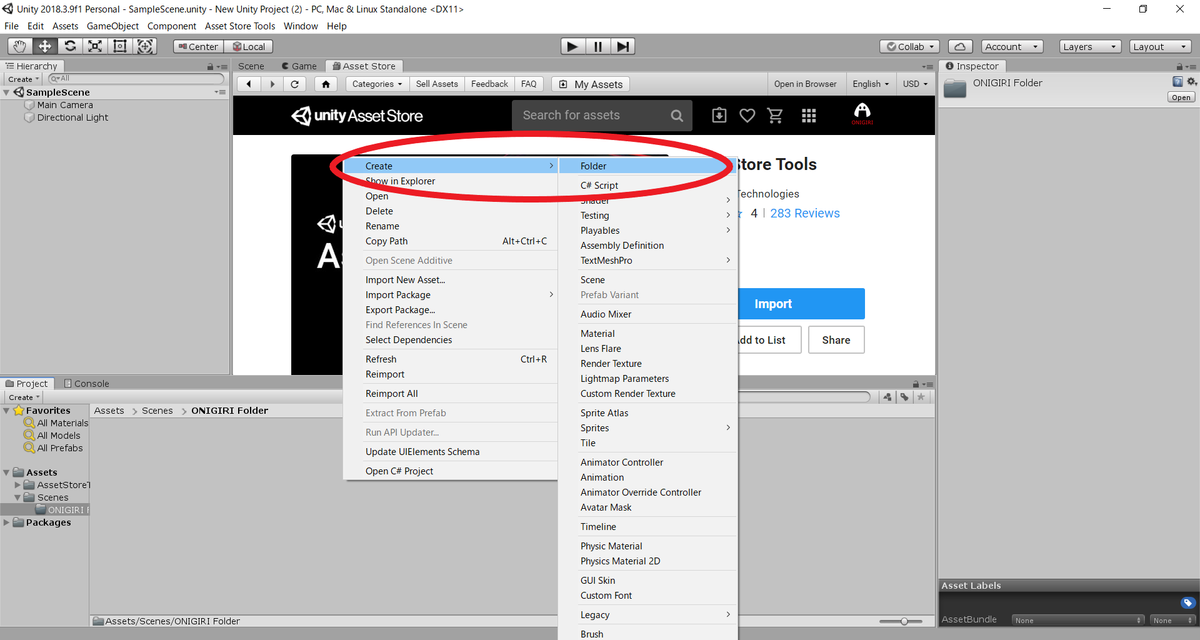Switch to the Console tab
Viewport: 1200px width, 640px height.
coord(86,383)
